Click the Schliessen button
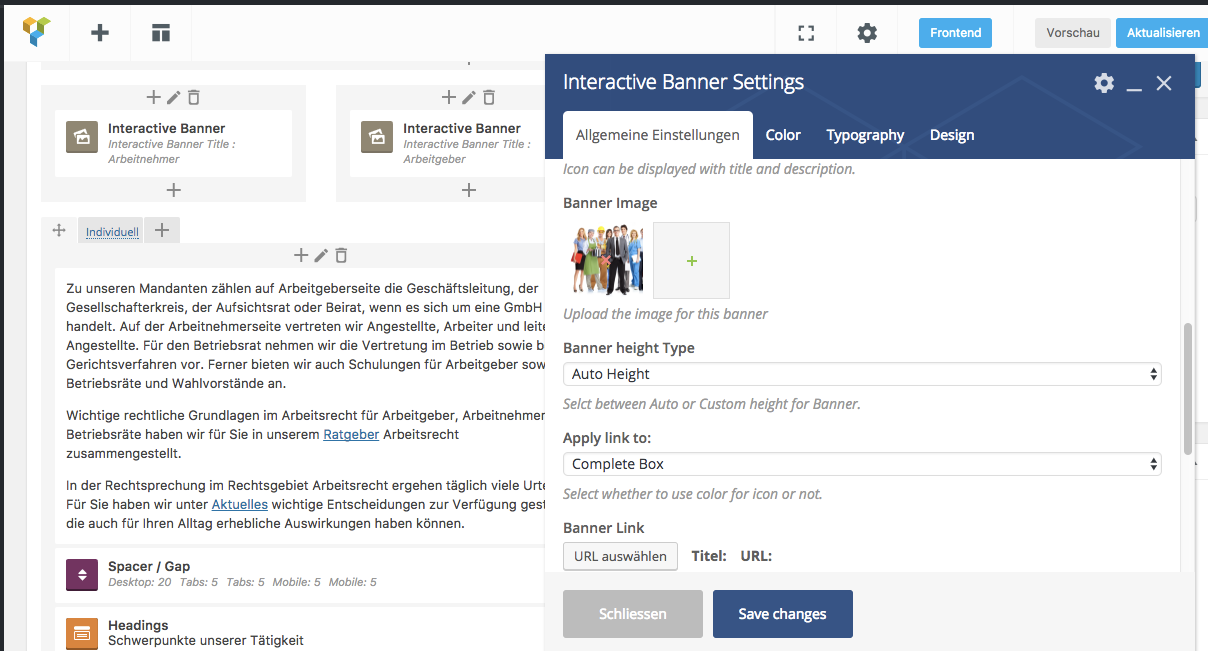Image resolution: width=1208 pixels, height=651 pixels. coord(633,614)
